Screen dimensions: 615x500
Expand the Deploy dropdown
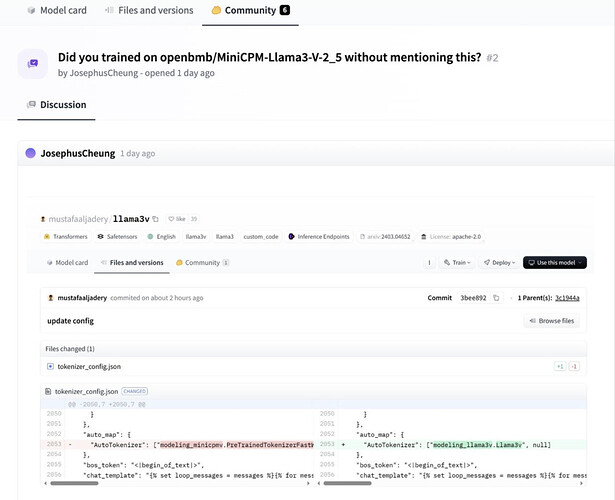pyautogui.click(x=500, y=262)
